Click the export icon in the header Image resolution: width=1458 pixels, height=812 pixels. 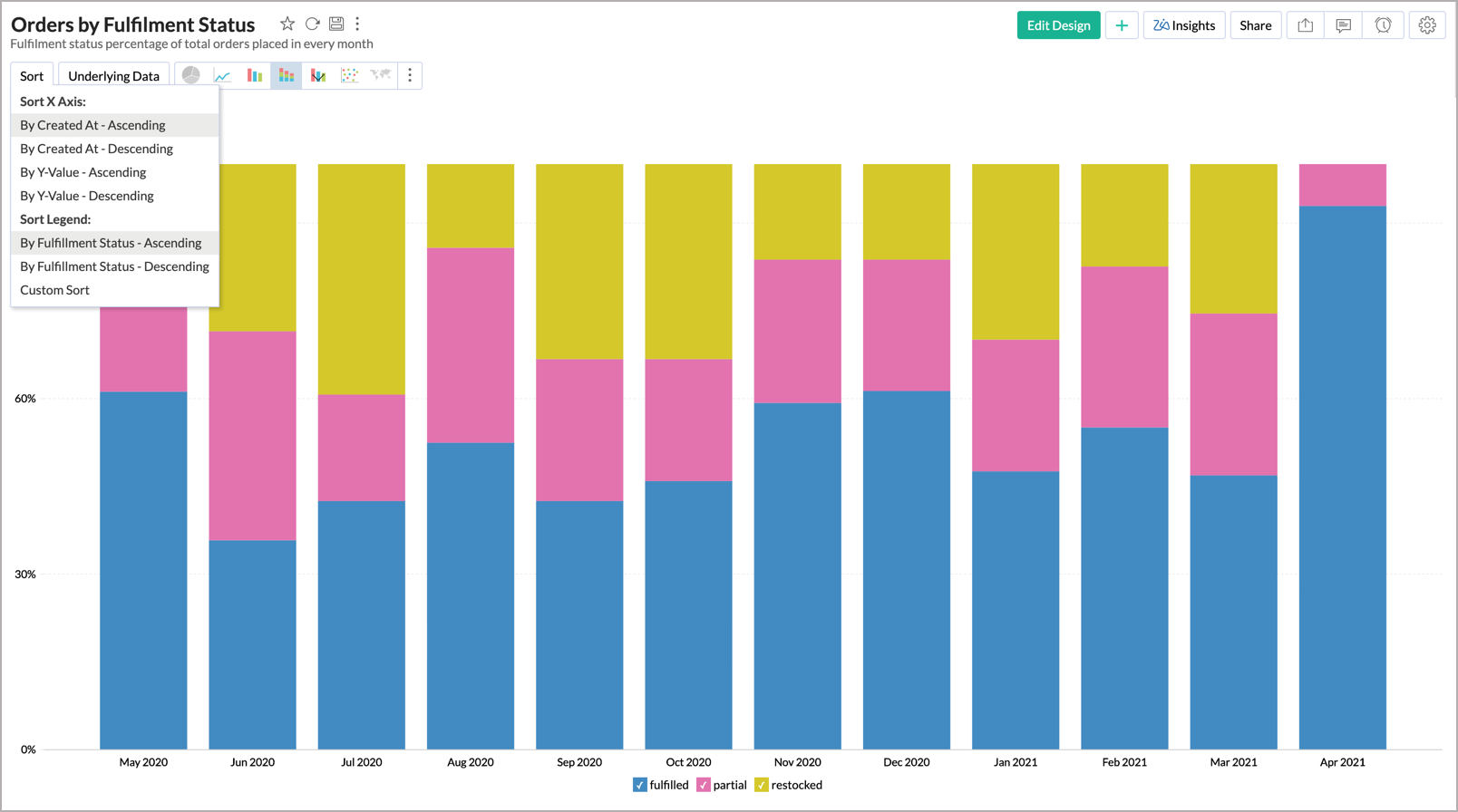point(1305,25)
